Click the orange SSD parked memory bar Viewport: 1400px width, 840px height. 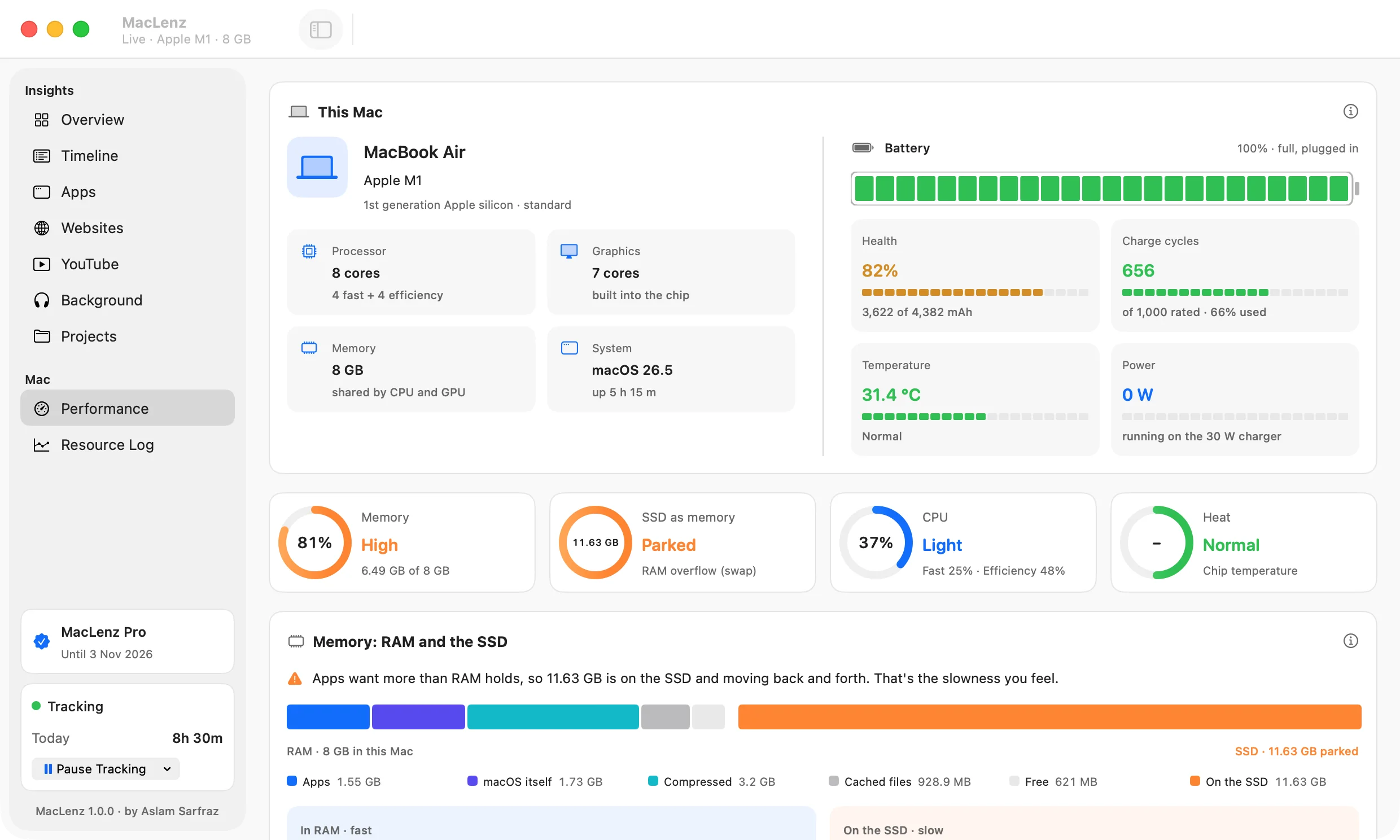[1049, 716]
